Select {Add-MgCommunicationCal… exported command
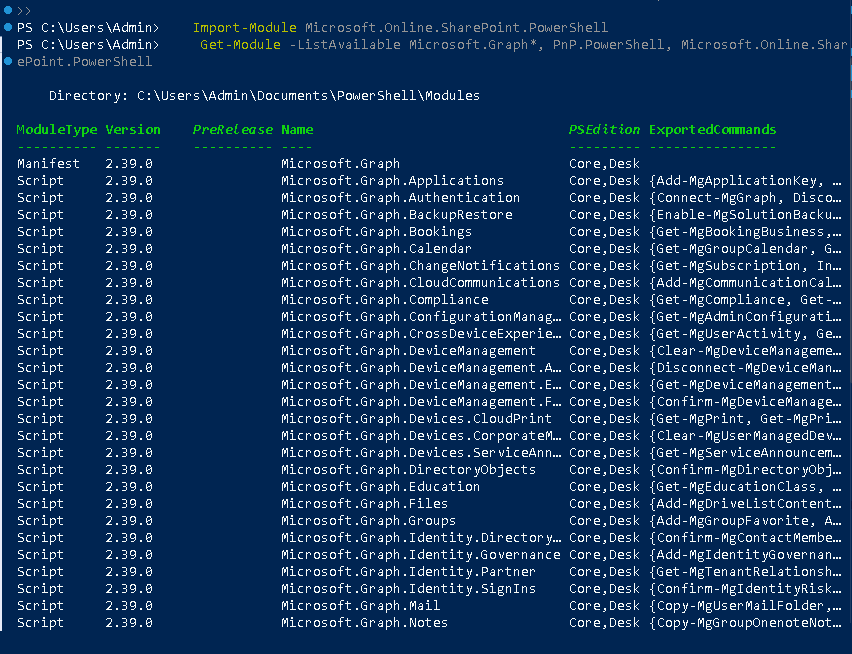 [745, 282]
